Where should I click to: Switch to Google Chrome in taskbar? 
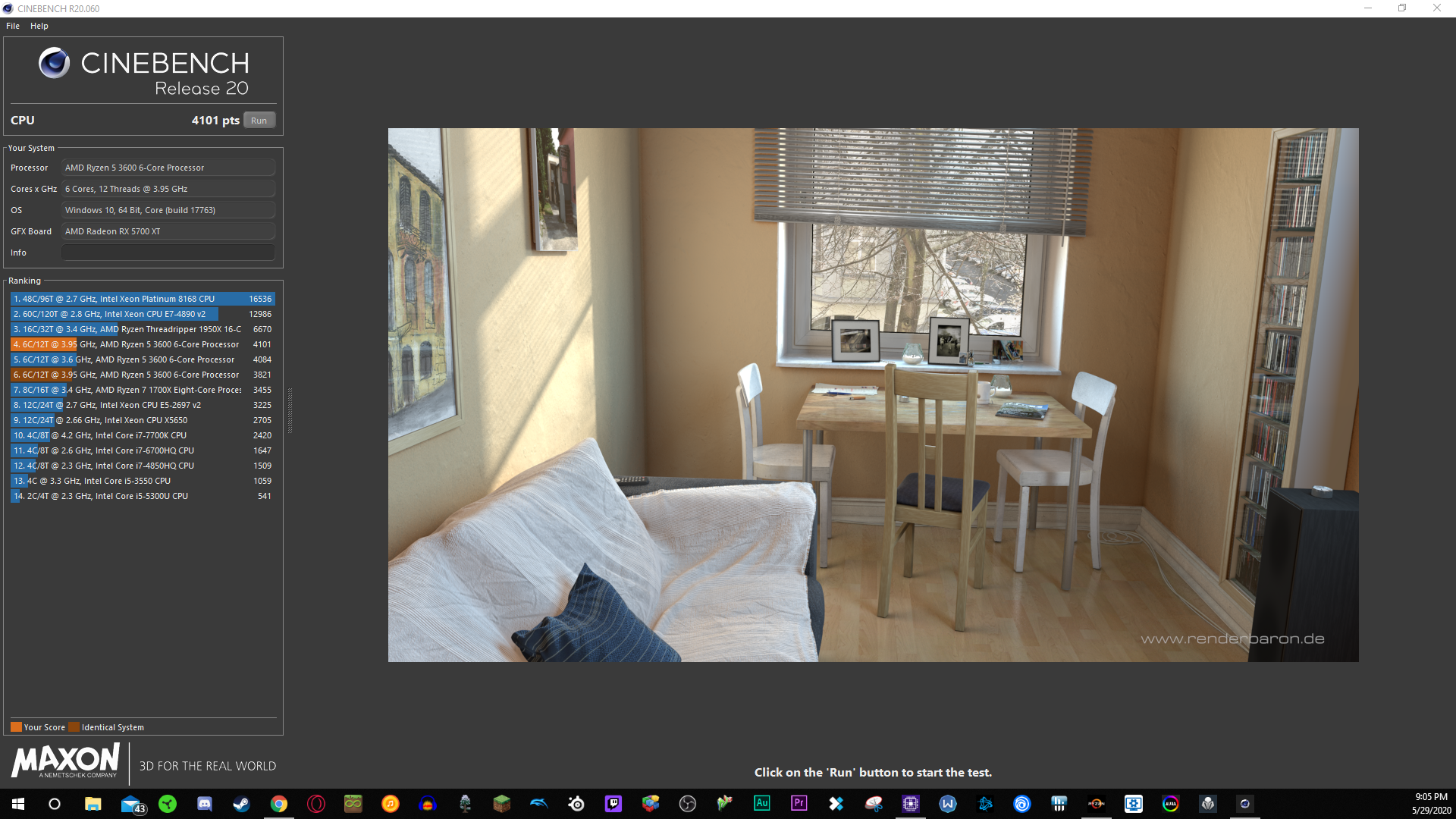point(279,804)
